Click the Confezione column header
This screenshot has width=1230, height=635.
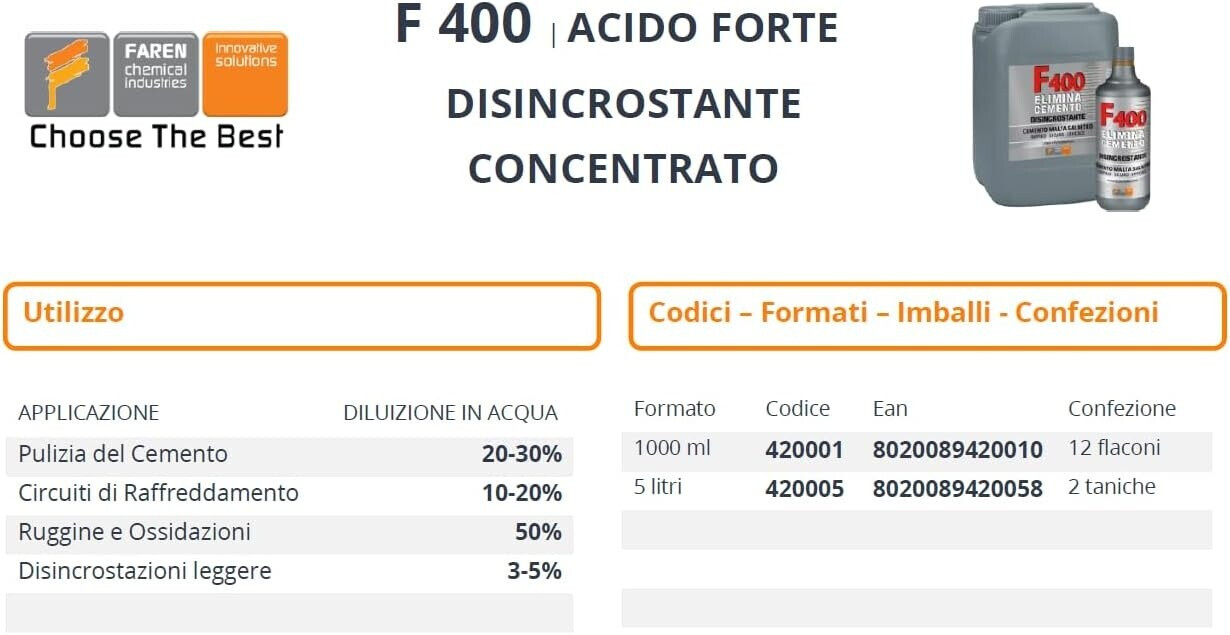pyautogui.click(x=1121, y=408)
